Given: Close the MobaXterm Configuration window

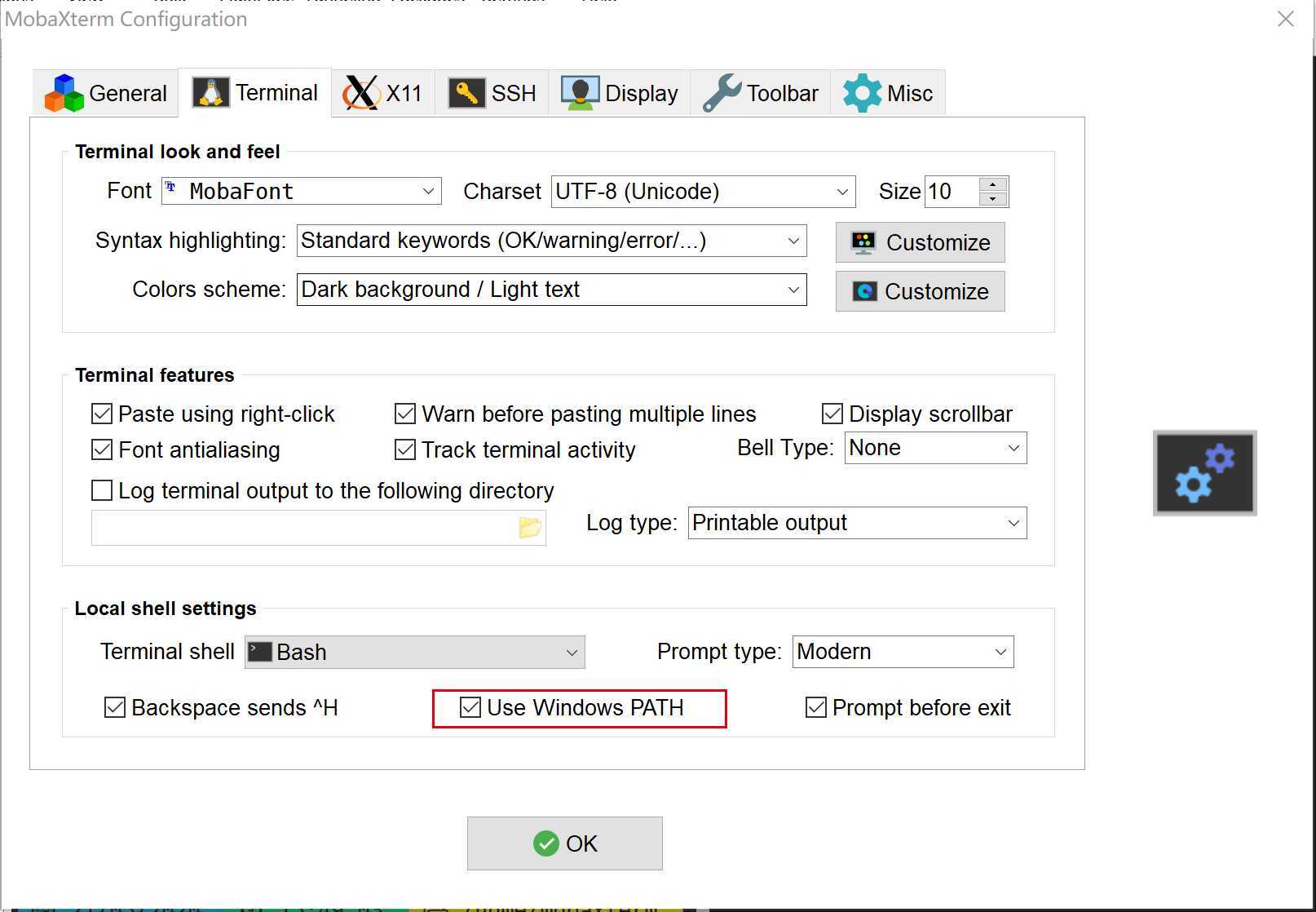Looking at the screenshot, I should tap(1286, 19).
